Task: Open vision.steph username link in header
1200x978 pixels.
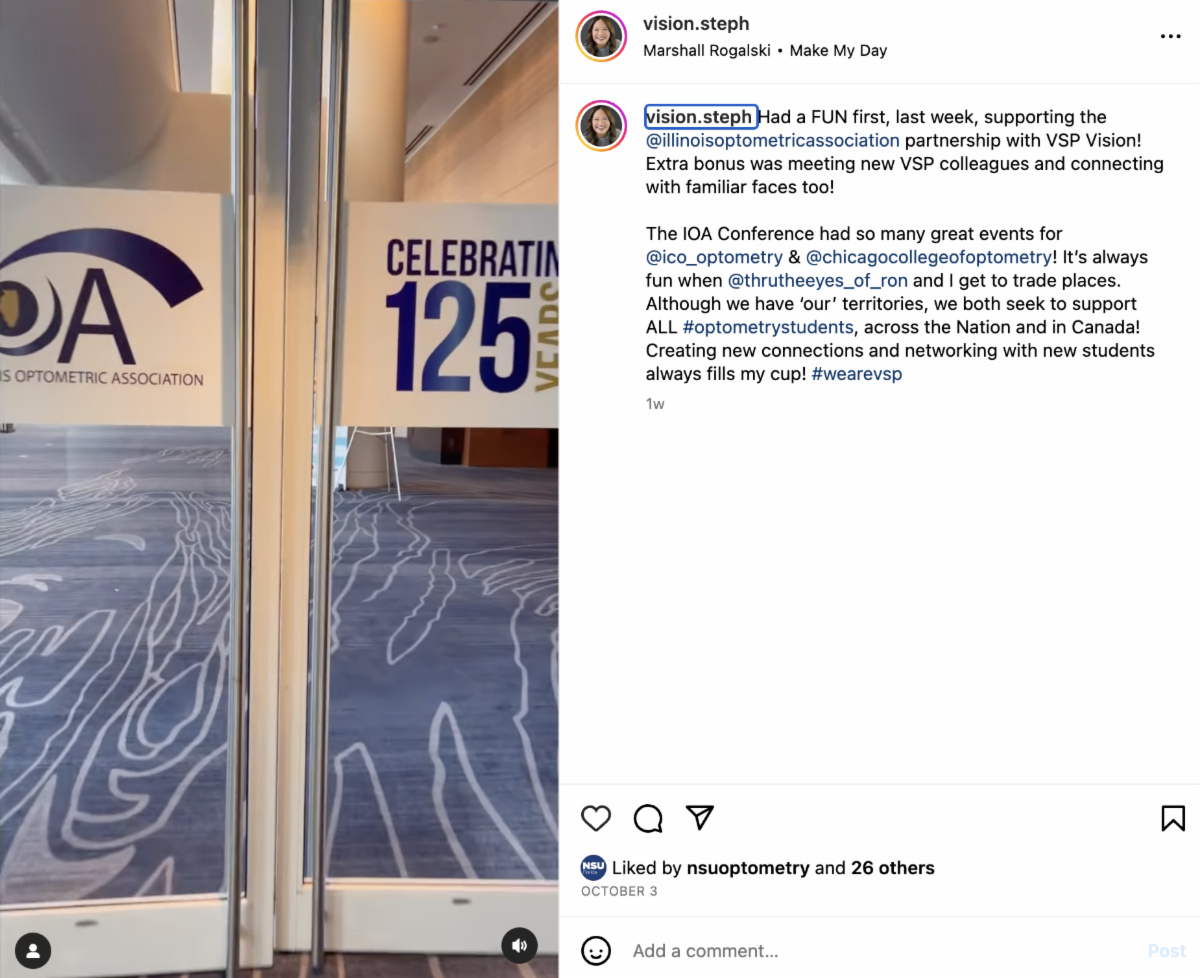Action: tap(696, 24)
